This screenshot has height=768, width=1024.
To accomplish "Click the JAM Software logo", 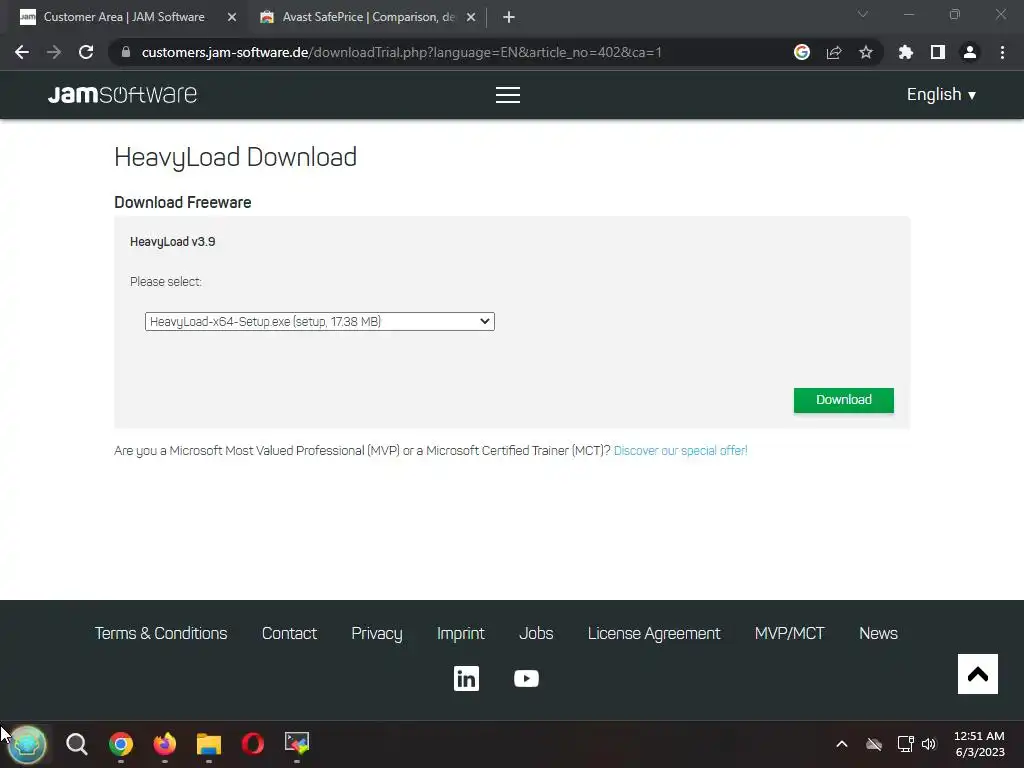I will [x=122, y=95].
